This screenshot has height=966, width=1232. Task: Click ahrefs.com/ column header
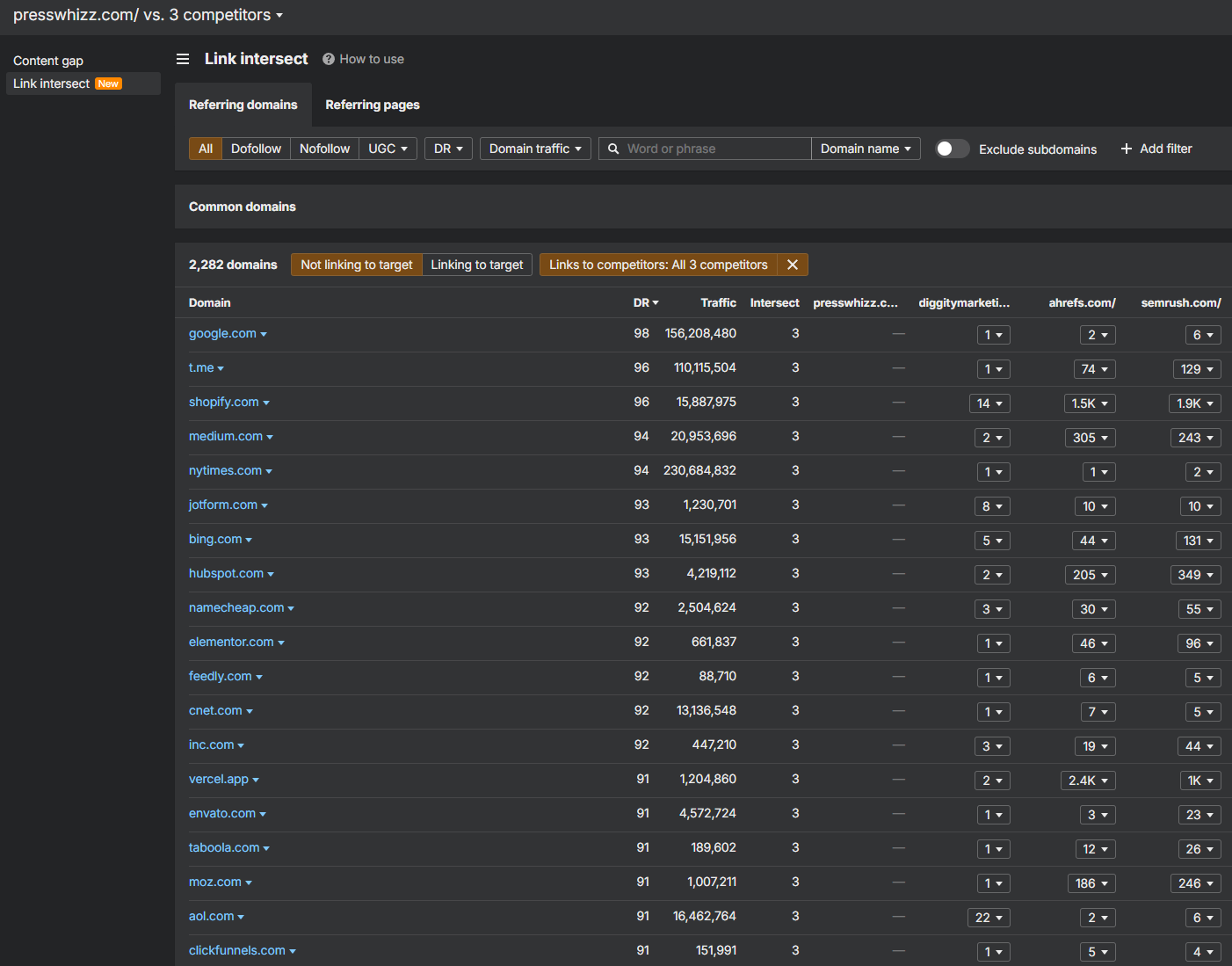click(x=1082, y=302)
